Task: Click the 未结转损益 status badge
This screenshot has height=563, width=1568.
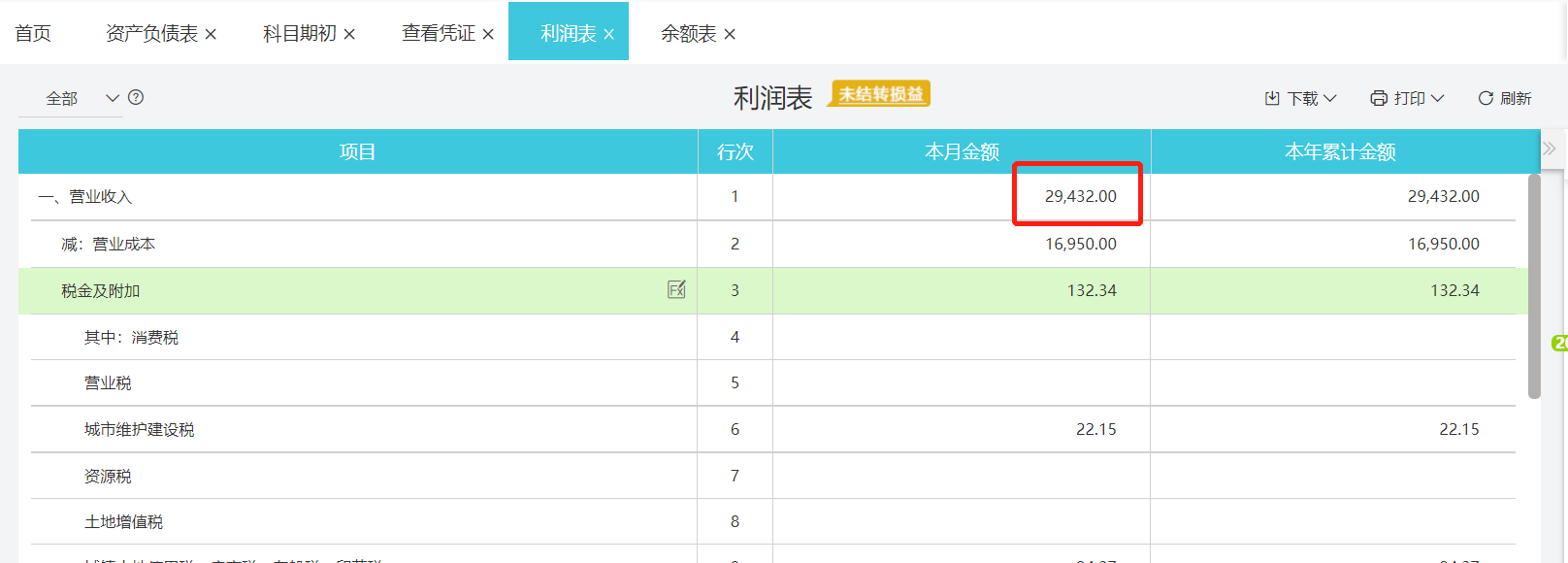Action: 880,94
